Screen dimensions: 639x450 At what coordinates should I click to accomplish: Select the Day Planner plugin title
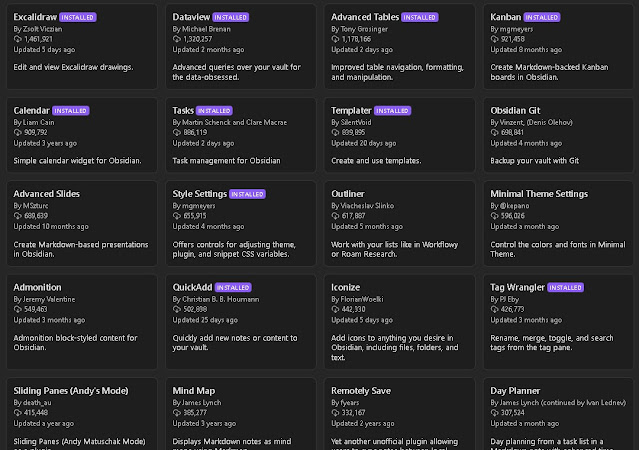(x=515, y=390)
